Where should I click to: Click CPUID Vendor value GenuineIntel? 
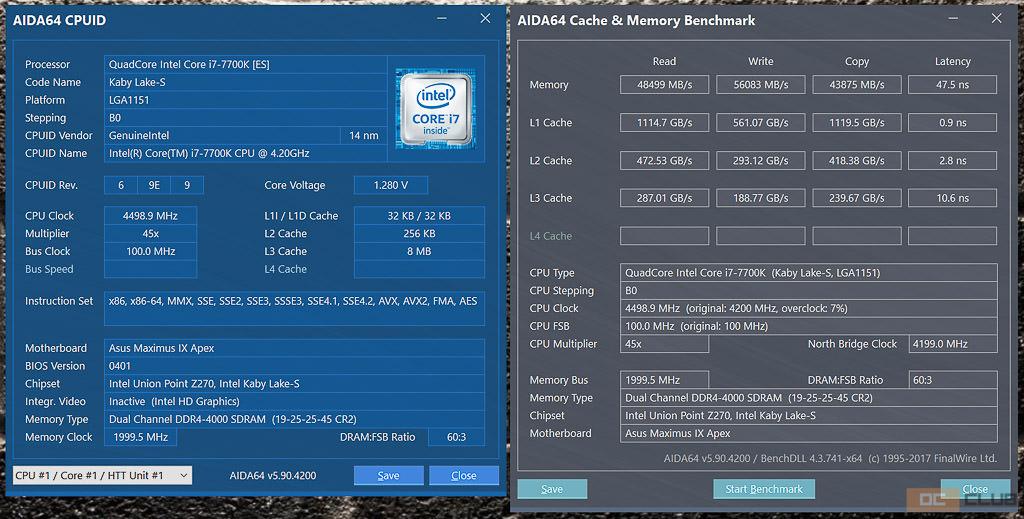tap(222, 135)
